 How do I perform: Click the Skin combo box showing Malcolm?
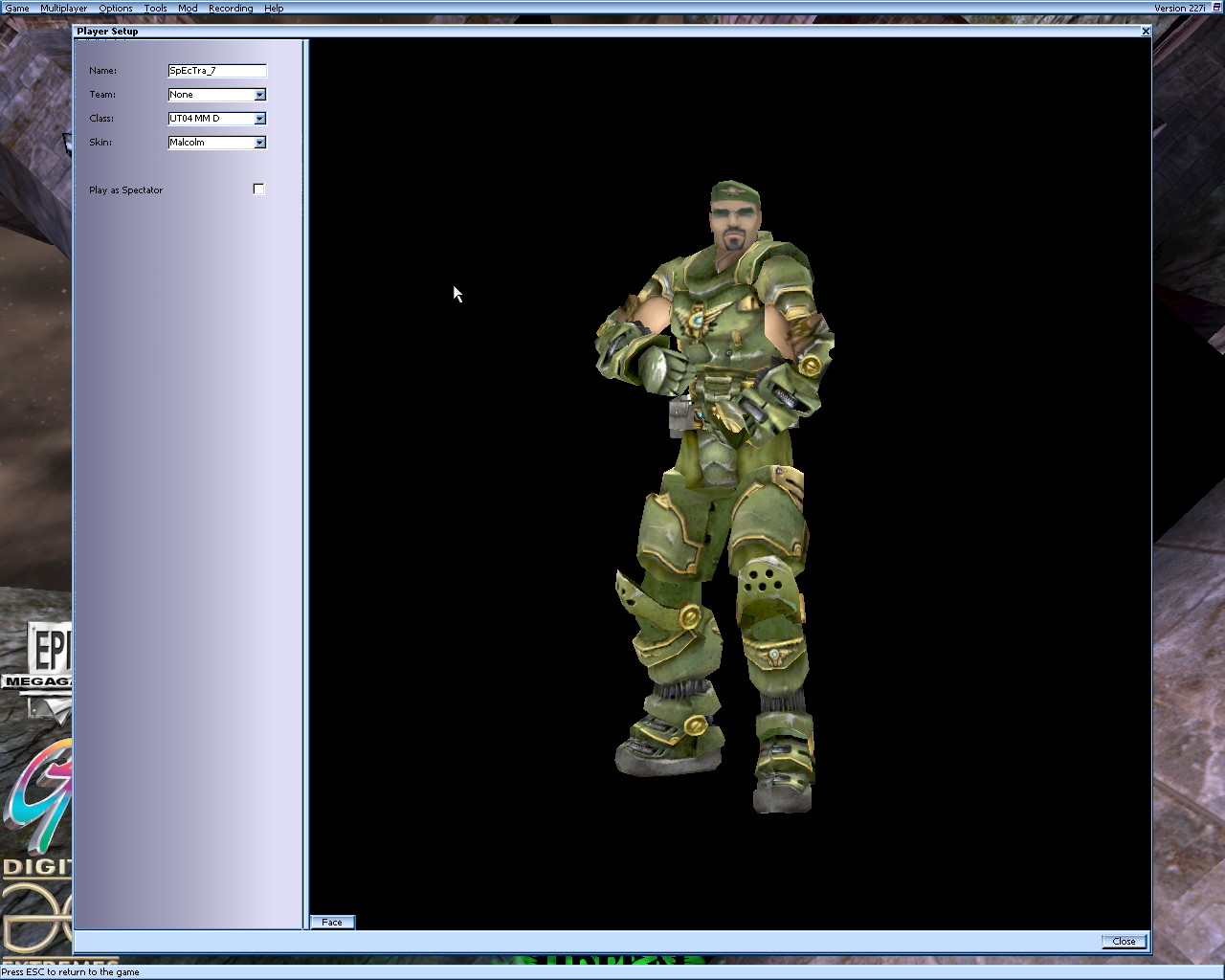pos(217,143)
